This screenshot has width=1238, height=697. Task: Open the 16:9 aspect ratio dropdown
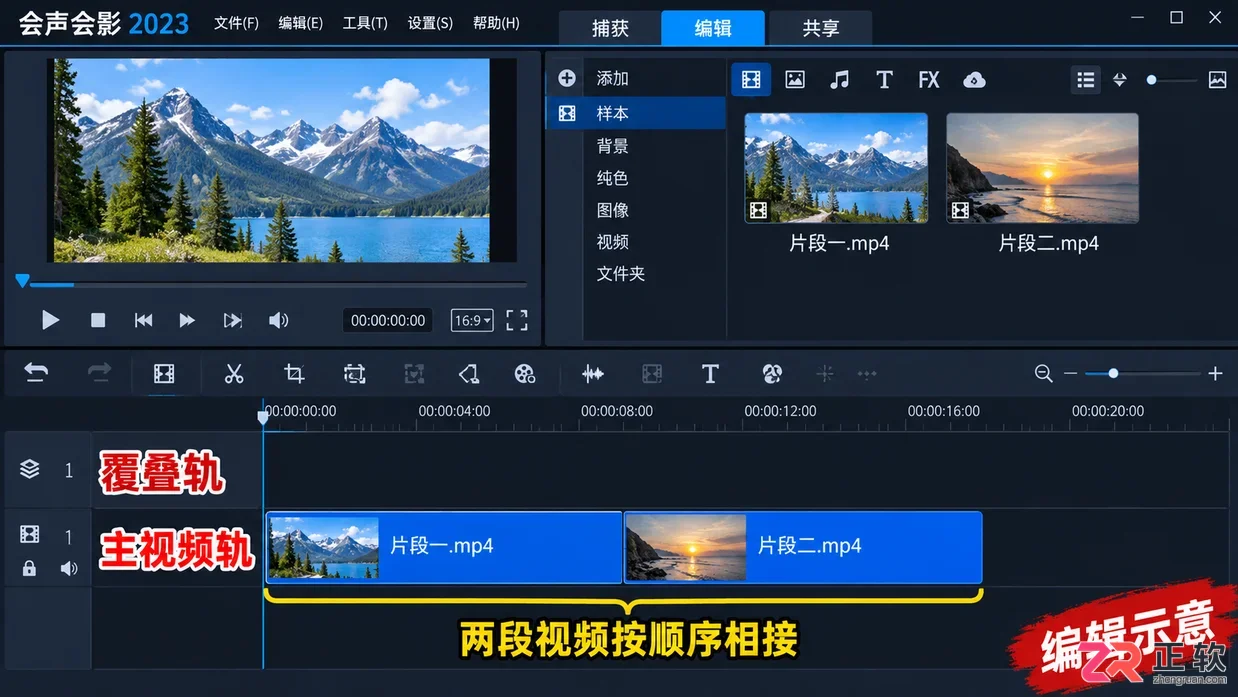472,320
